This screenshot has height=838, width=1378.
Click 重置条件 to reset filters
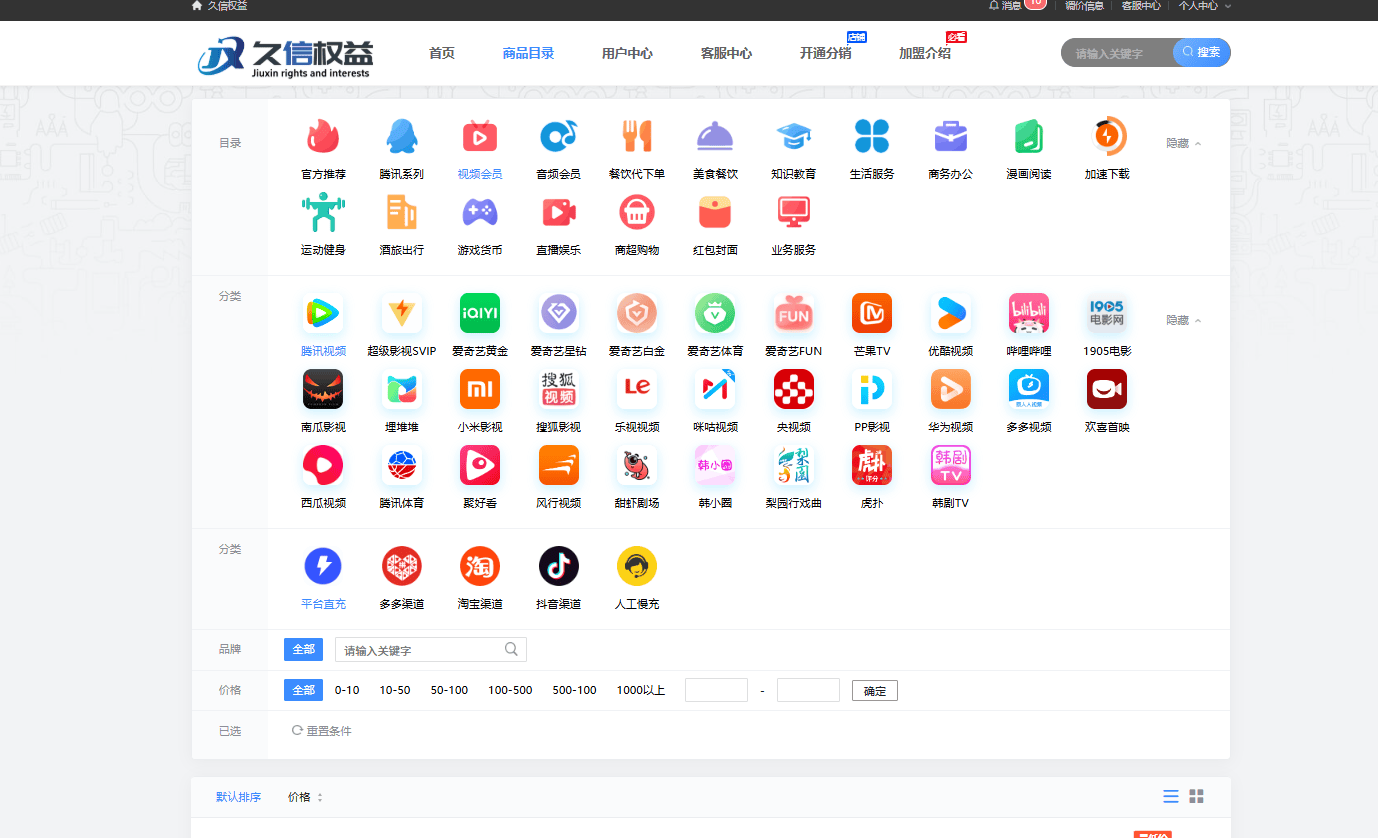pyautogui.click(x=322, y=731)
